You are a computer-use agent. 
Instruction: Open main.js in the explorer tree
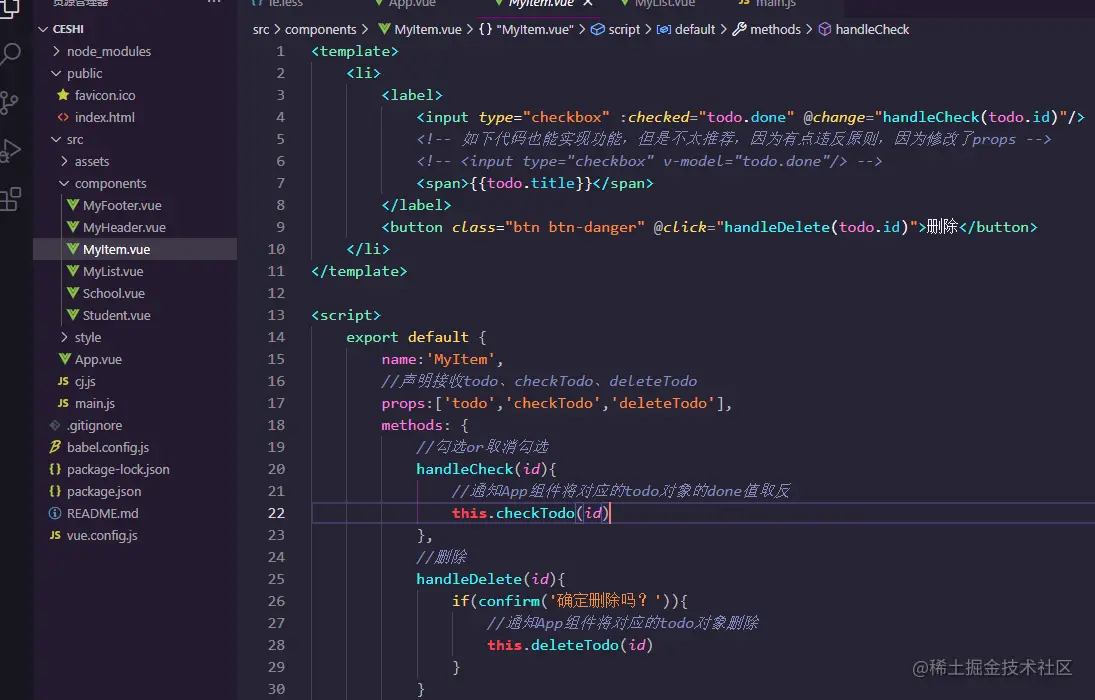click(x=95, y=404)
